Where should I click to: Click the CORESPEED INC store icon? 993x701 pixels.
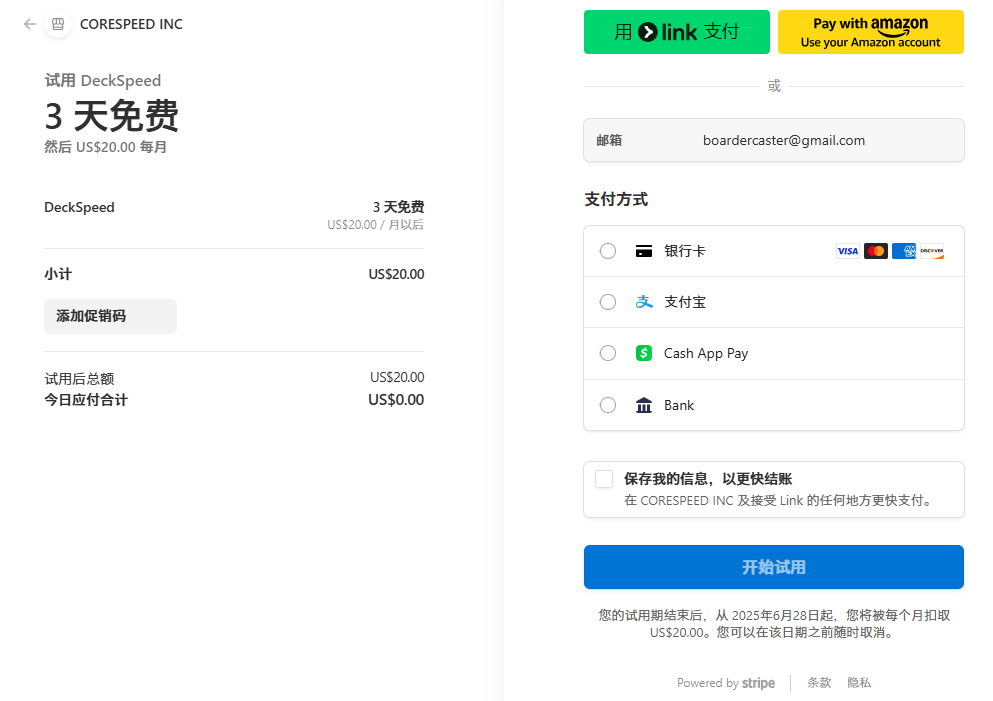click(58, 24)
